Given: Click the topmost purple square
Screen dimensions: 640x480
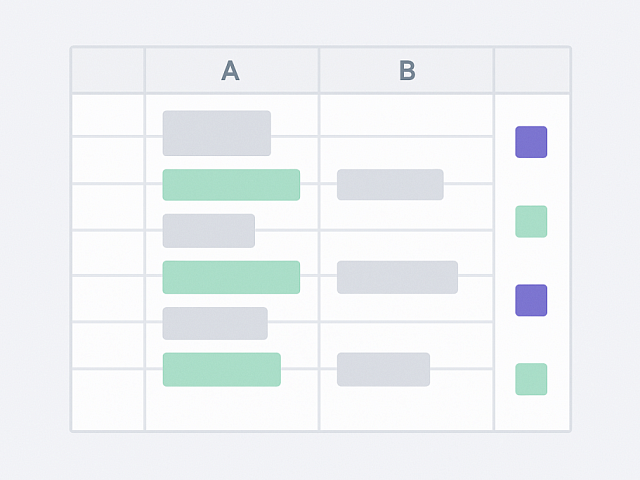Looking at the screenshot, I should point(531,142).
